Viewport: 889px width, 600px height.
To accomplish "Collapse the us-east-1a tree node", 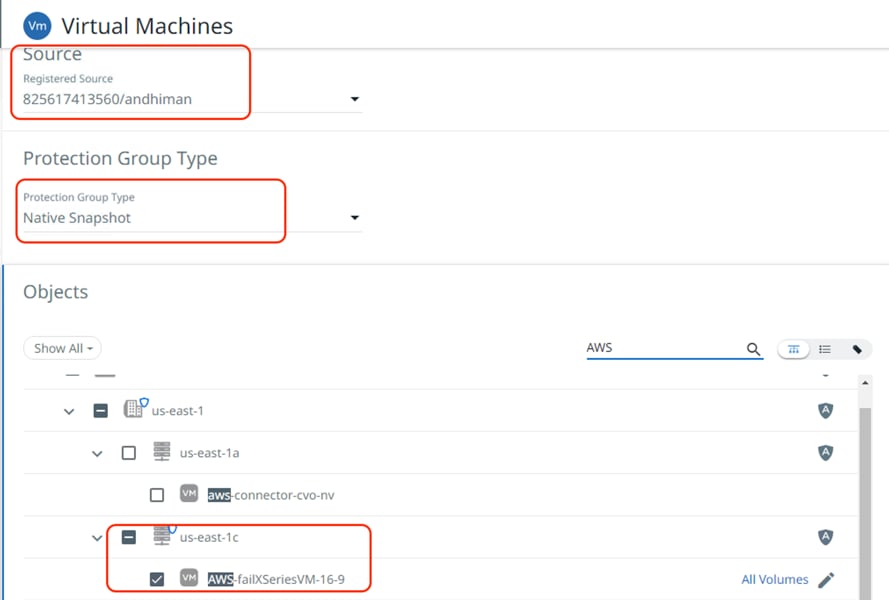I will pyautogui.click(x=98, y=454).
